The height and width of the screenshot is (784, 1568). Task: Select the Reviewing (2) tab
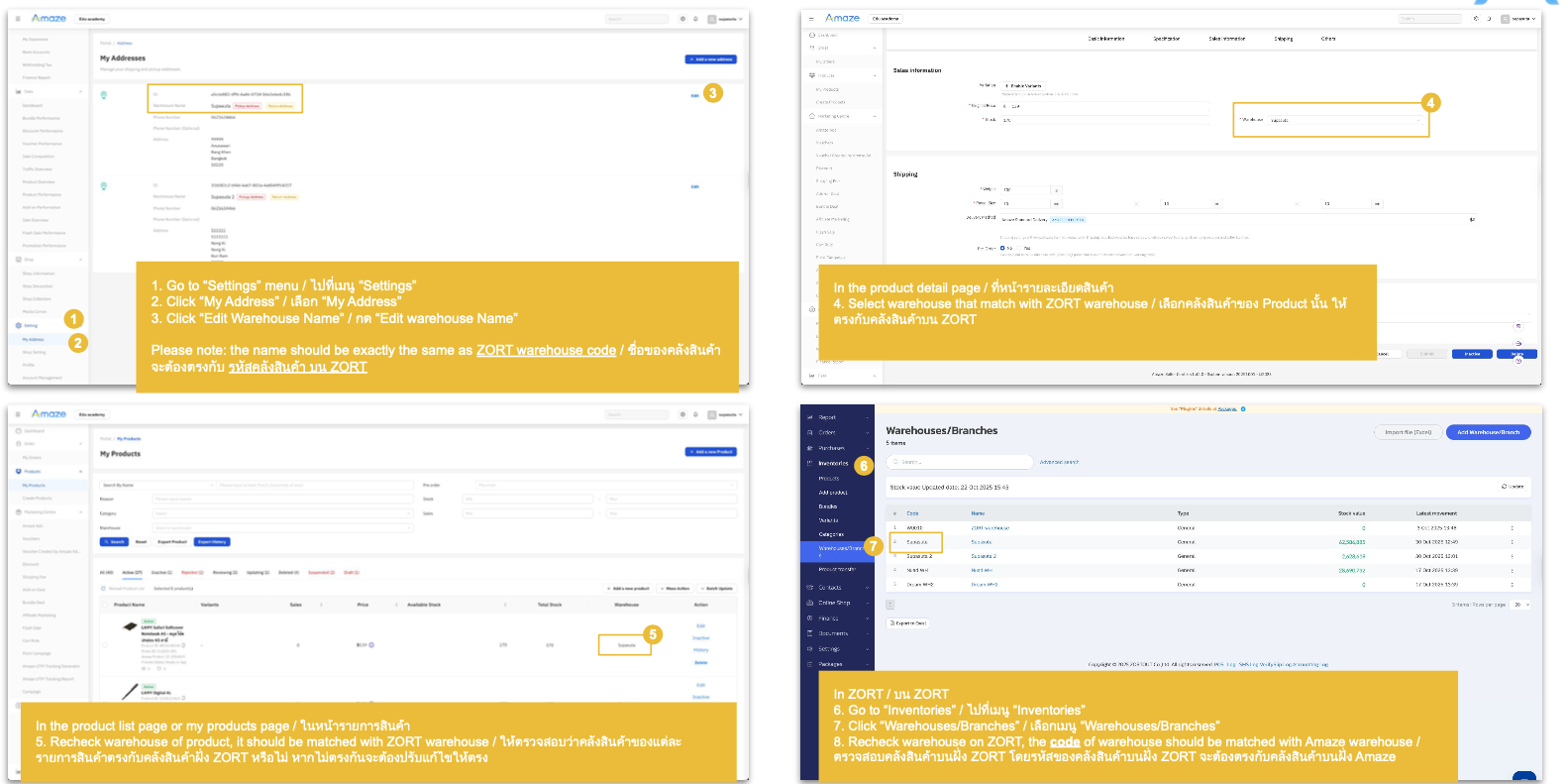(225, 572)
